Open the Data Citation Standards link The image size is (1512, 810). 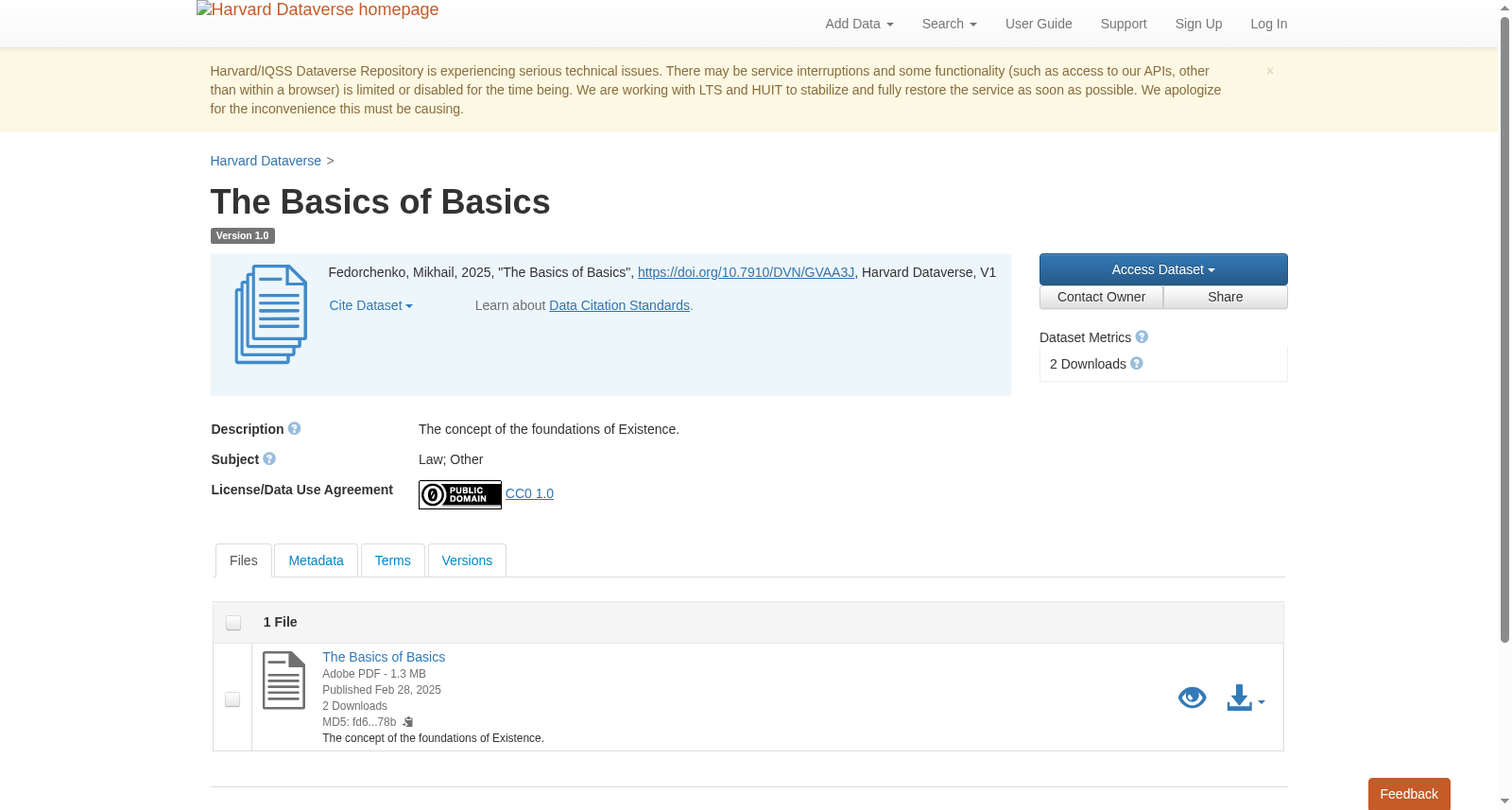click(x=619, y=305)
